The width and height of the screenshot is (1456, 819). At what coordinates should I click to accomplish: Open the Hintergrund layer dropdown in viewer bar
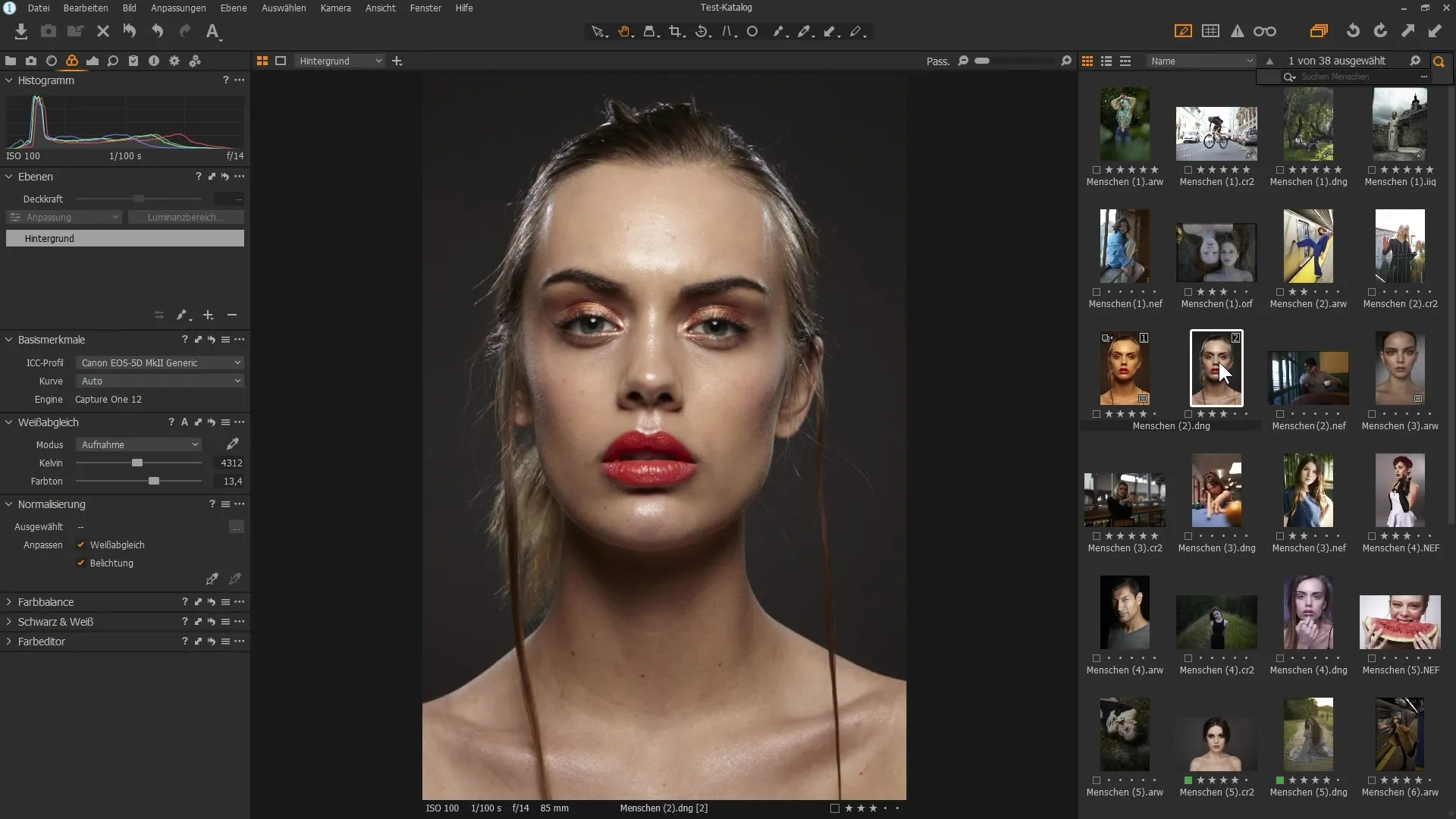(340, 61)
